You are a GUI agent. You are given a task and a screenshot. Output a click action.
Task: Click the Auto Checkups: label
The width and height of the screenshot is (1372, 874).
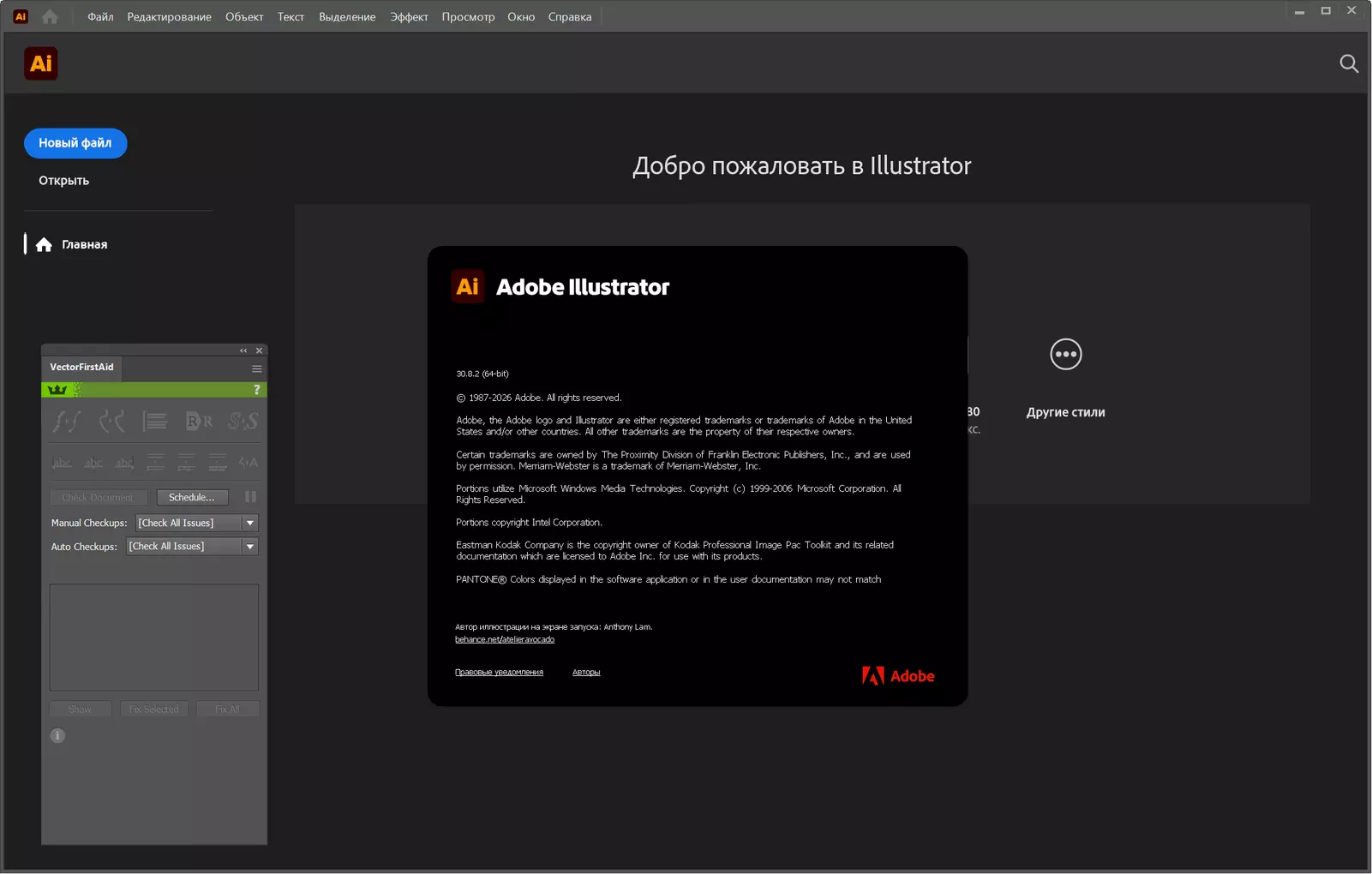click(84, 547)
